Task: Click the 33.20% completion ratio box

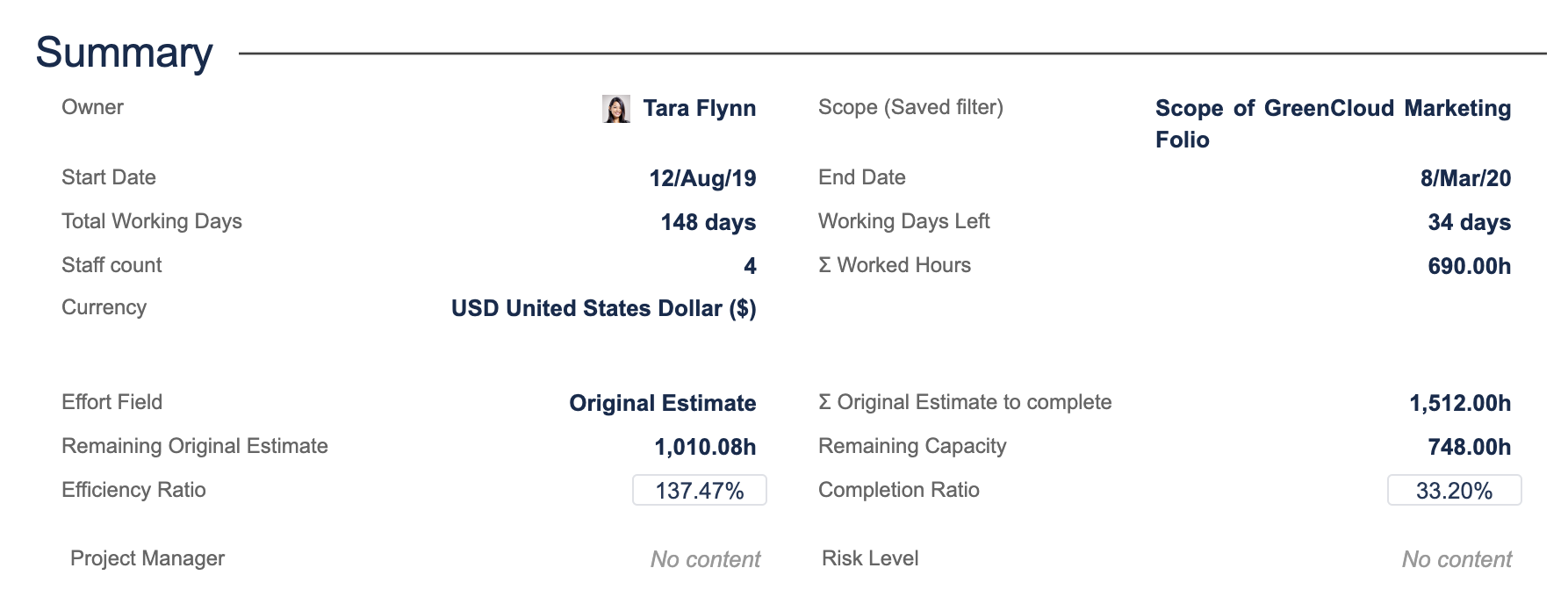Action: (x=1454, y=490)
